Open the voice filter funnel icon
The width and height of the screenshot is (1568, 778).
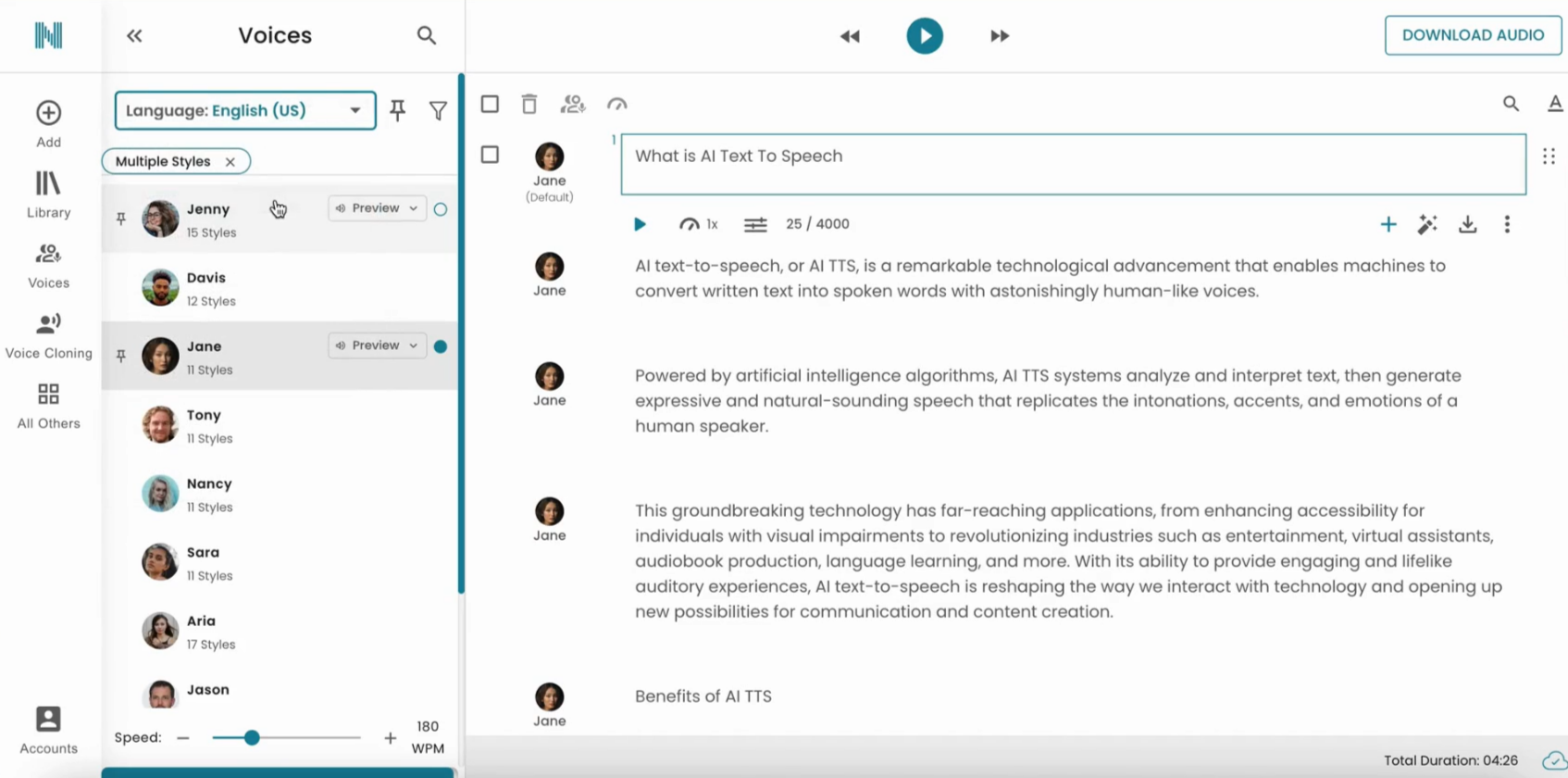click(438, 111)
